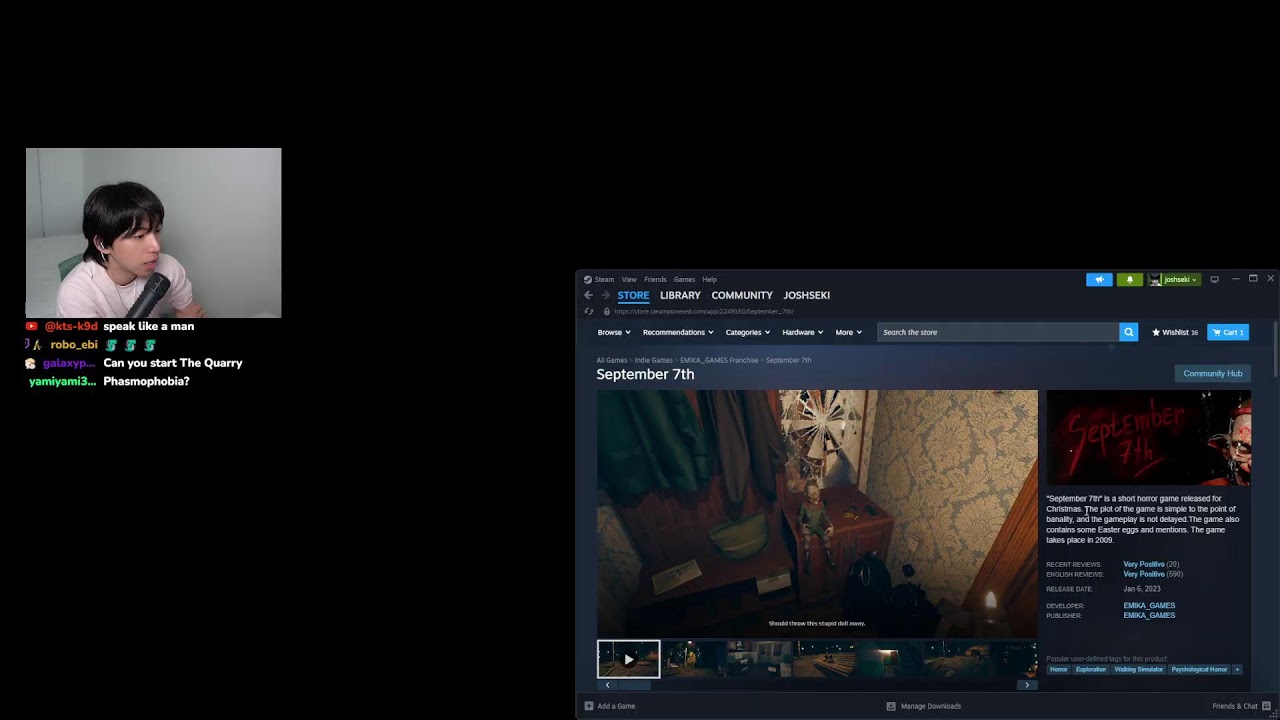Expand the Categories dropdown
Screen dimensions: 1280x720
pyautogui.click(x=748, y=332)
